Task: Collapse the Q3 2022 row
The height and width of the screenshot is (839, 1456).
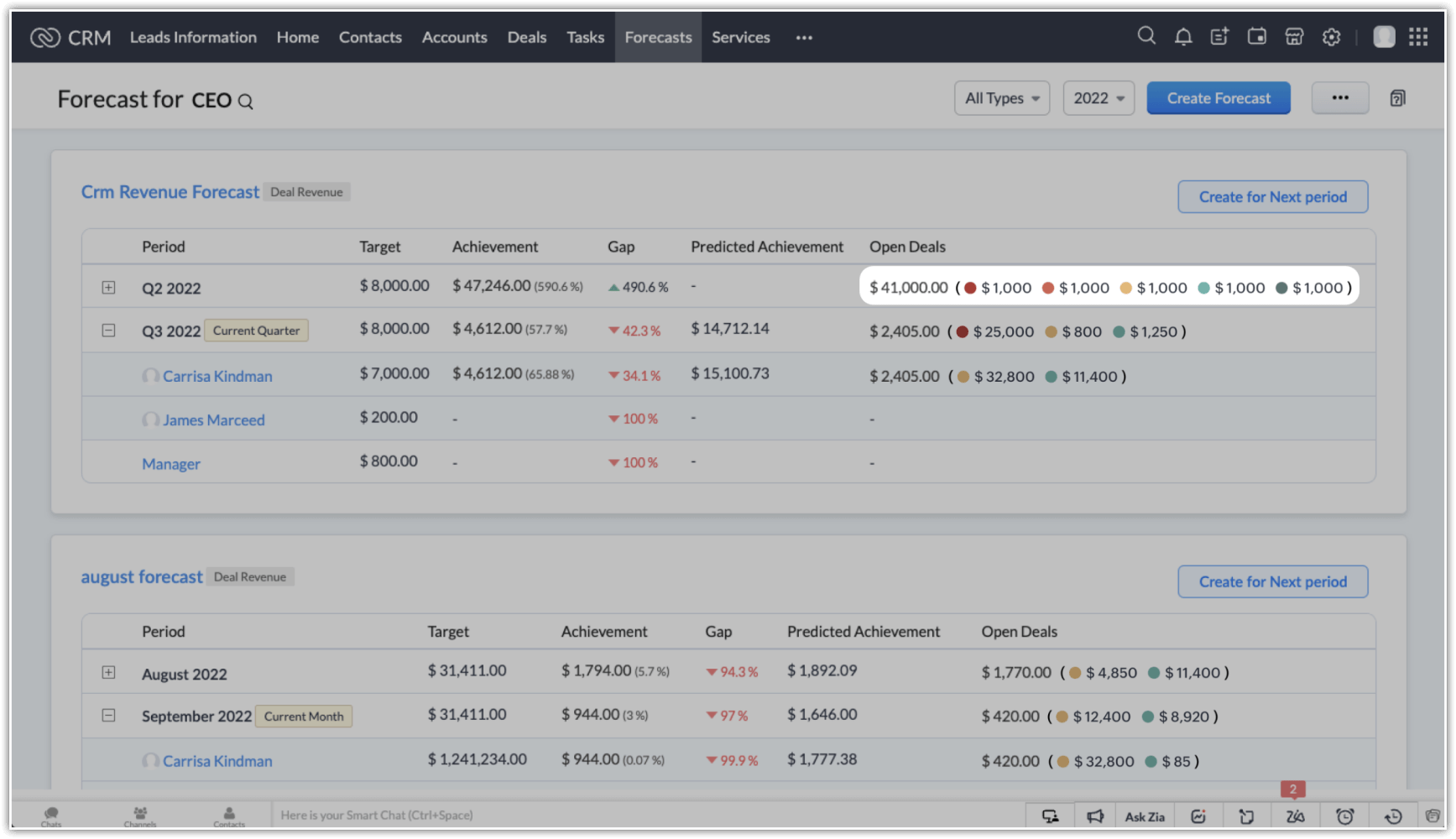Action: tap(108, 331)
